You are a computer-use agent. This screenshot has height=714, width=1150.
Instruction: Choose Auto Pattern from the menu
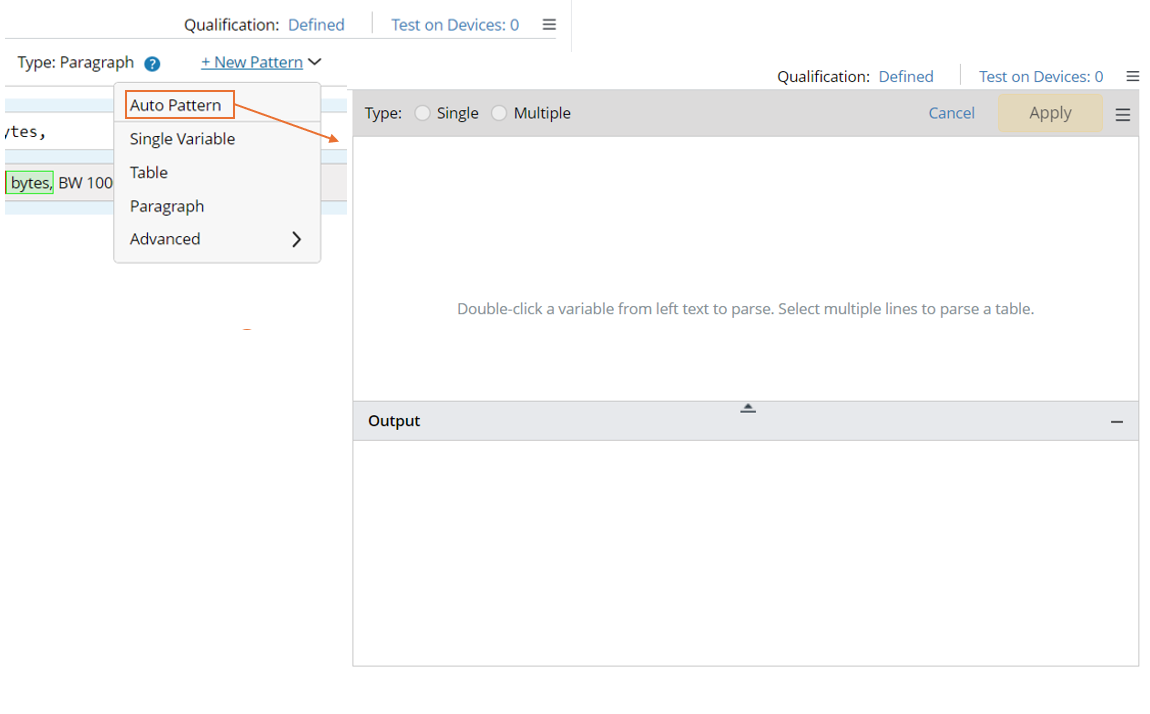[x=176, y=105]
